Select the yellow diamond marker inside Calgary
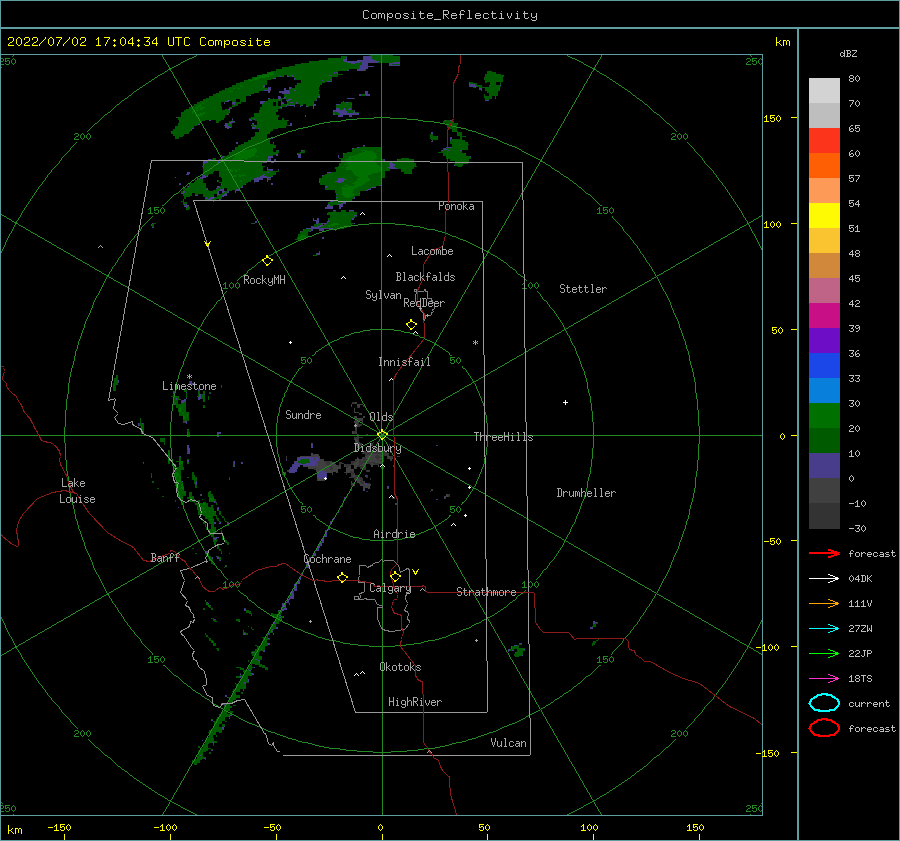 tap(395, 576)
